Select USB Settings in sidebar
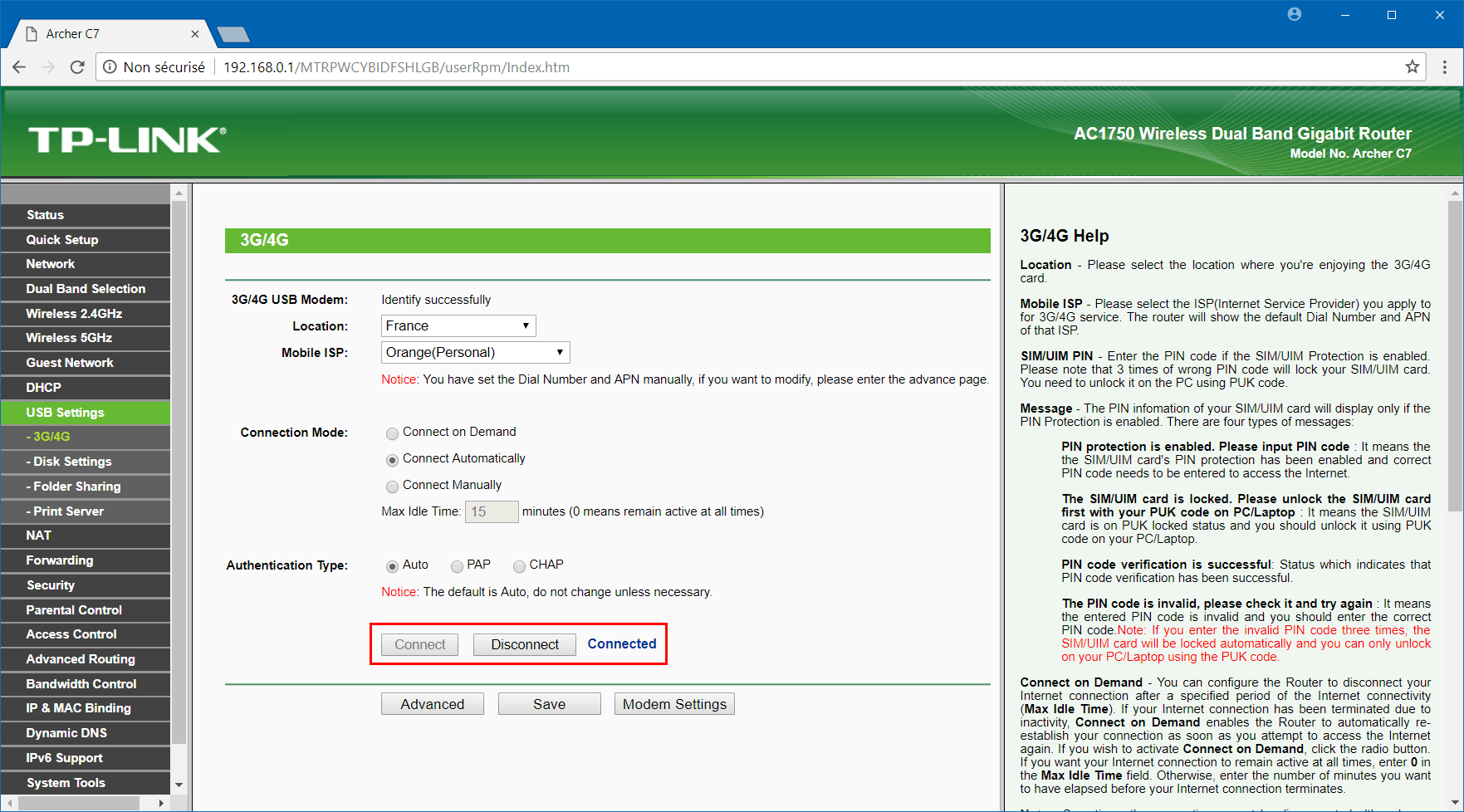The width and height of the screenshot is (1464, 812). 86,413
